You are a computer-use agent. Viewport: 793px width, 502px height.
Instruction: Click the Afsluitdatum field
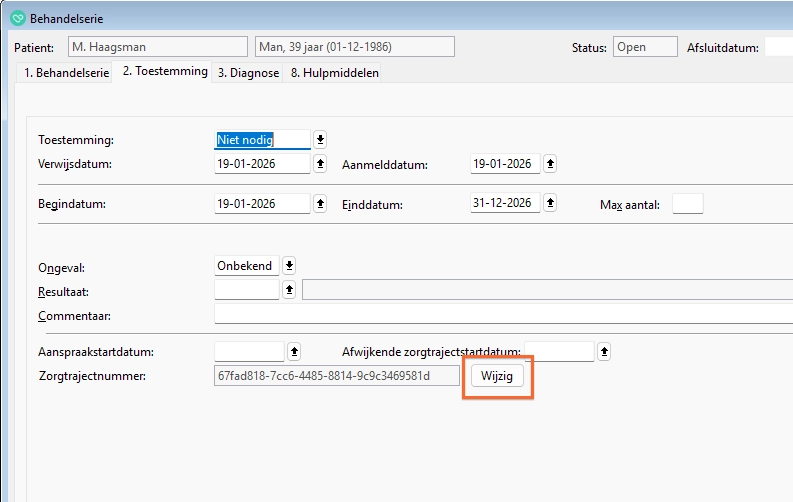tap(778, 47)
